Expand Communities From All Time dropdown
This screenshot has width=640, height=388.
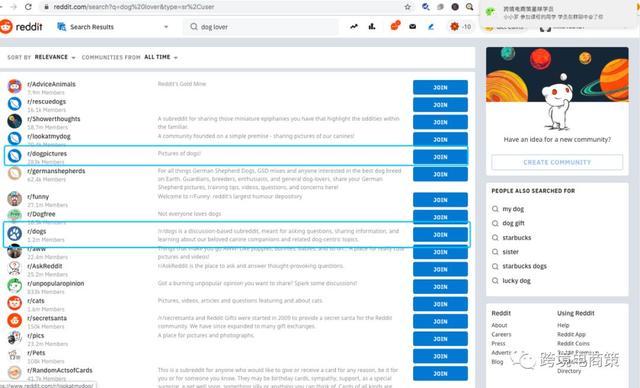(161, 57)
